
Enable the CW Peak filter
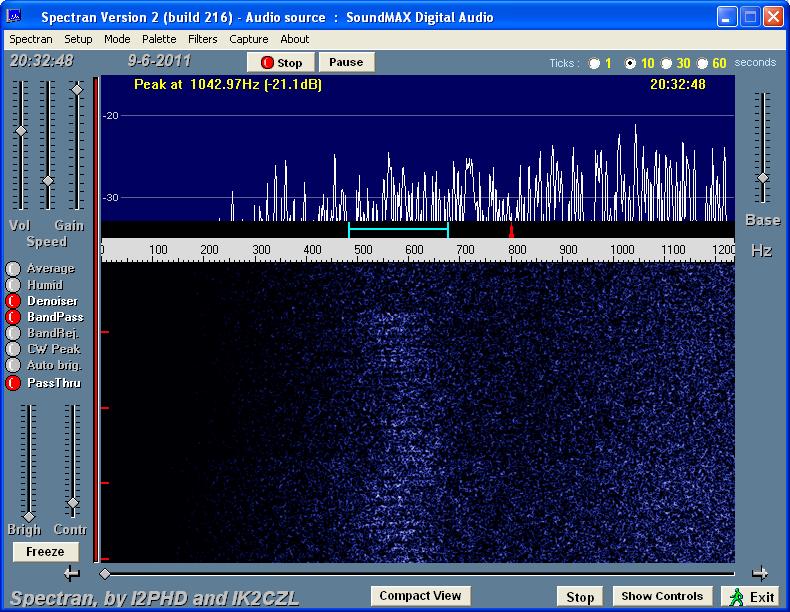pyautogui.click(x=14, y=349)
